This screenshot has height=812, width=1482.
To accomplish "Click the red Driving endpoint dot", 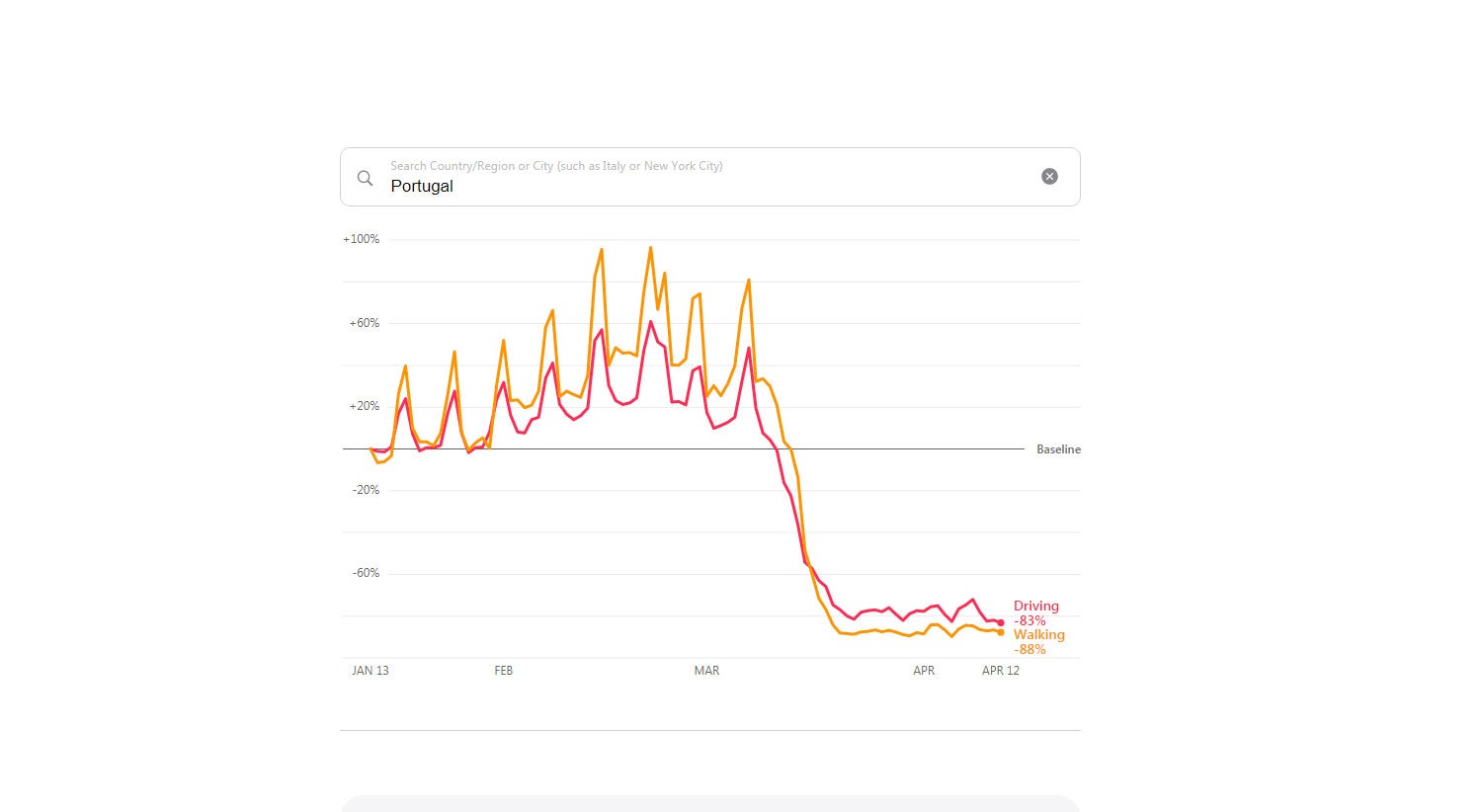I will coord(1001,622).
